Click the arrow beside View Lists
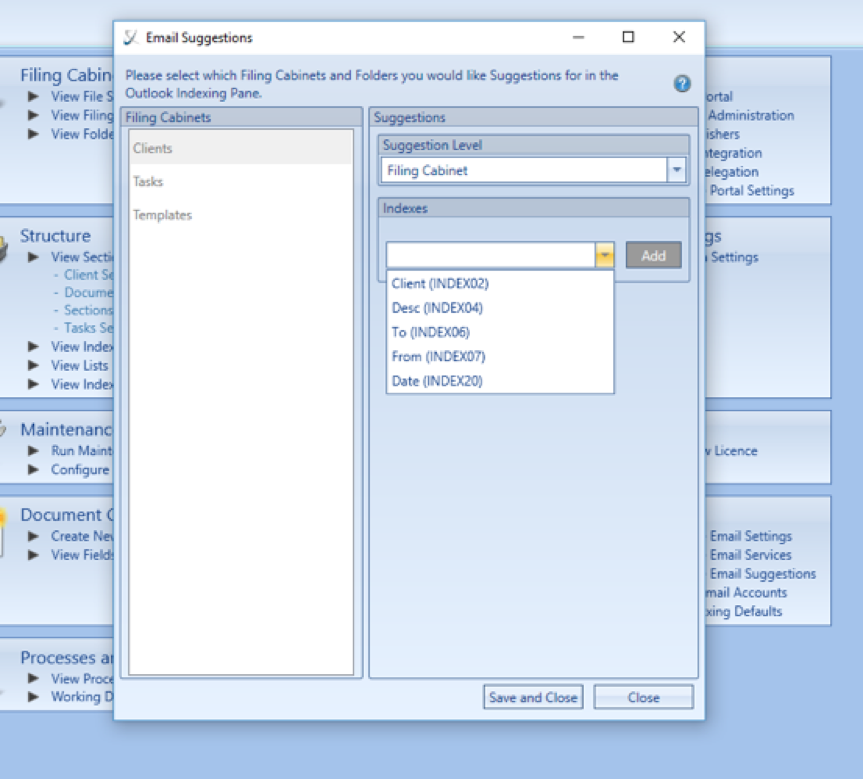863x779 pixels. click(x=34, y=365)
